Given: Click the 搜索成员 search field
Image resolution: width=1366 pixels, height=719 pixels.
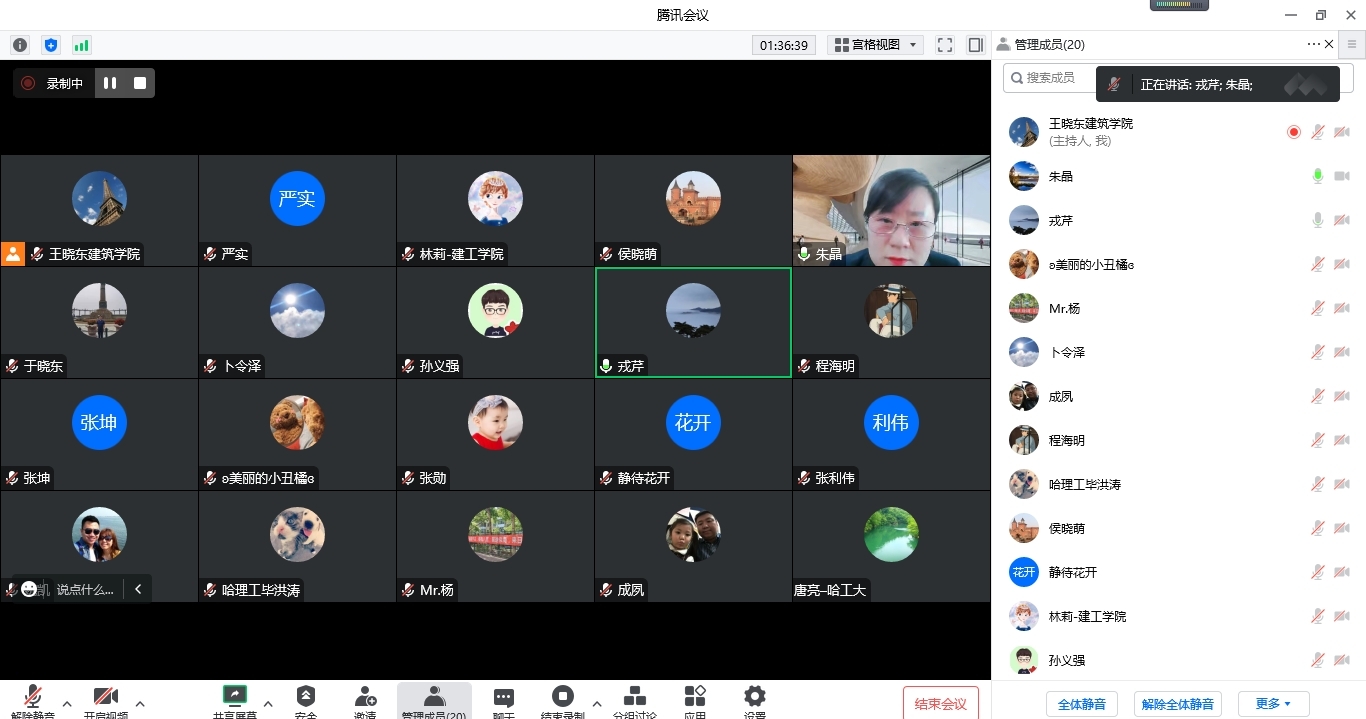Looking at the screenshot, I should [1052, 78].
